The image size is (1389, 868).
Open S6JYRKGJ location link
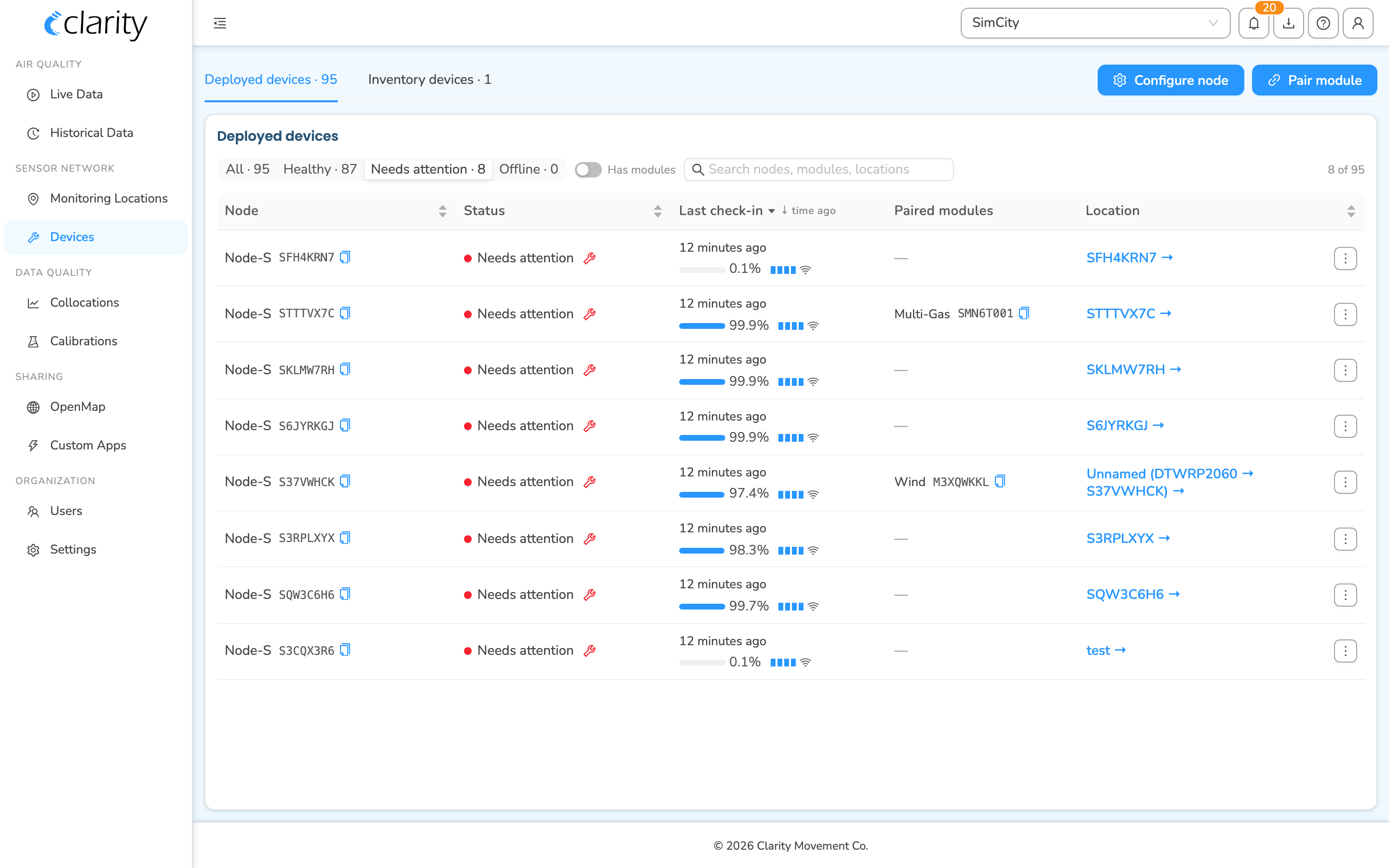pos(1125,425)
